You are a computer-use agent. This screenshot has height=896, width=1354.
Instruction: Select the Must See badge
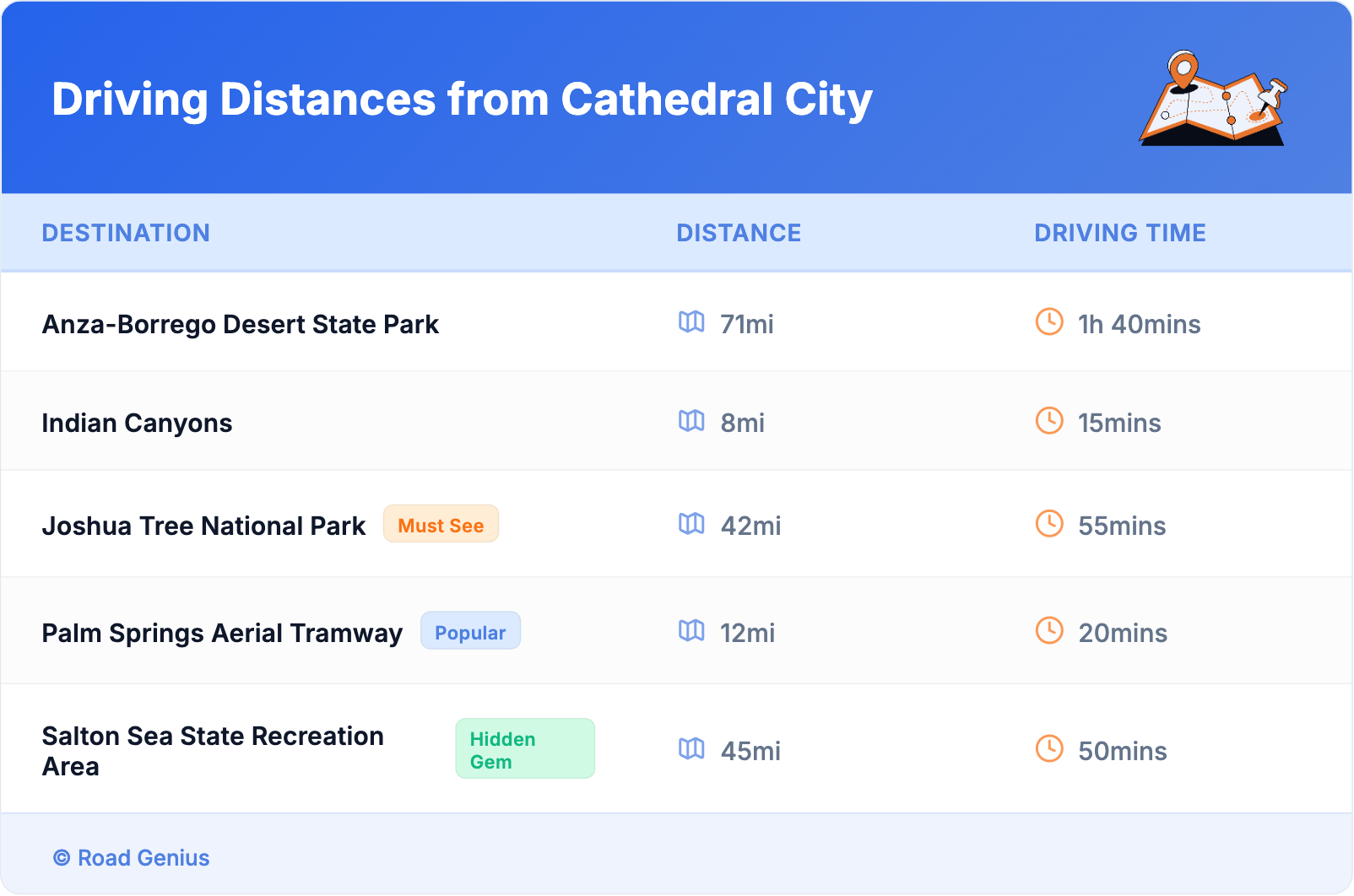click(441, 525)
